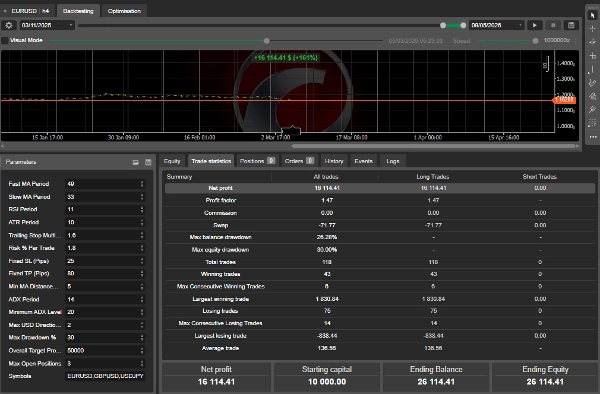Click the stop backtest button
The width and height of the screenshot is (600, 394).
553,25
